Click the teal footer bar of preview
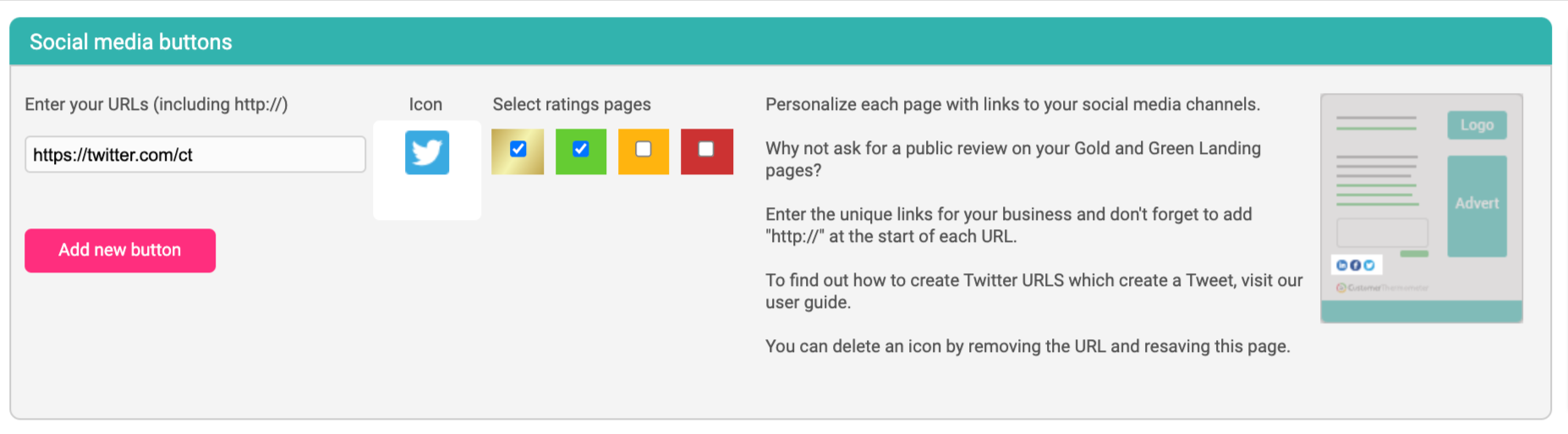Screen dimensions: 1568x434 (x=1422, y=311)
